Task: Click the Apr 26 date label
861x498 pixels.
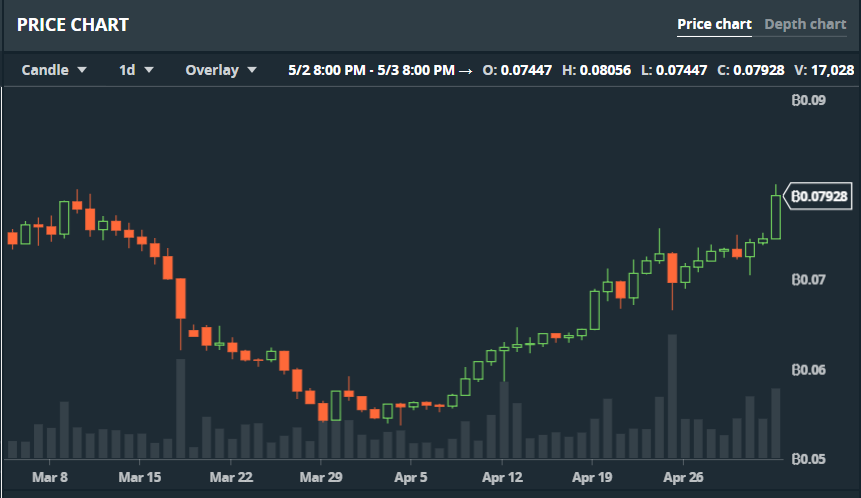Action: [683, 477]
